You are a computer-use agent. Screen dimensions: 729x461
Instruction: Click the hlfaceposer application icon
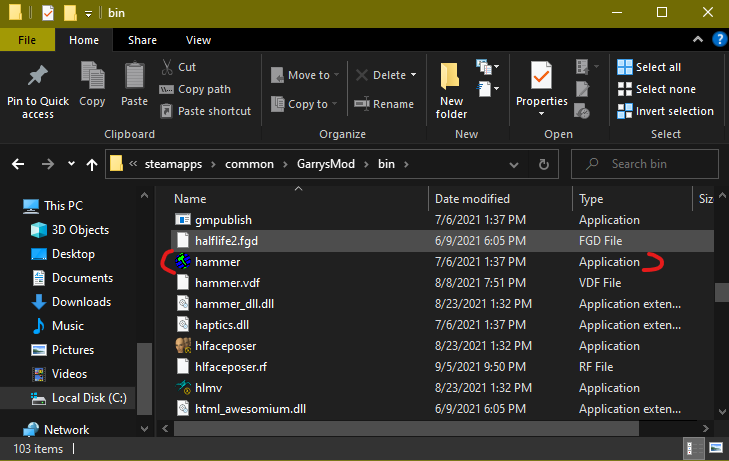[x=183, y=346]
